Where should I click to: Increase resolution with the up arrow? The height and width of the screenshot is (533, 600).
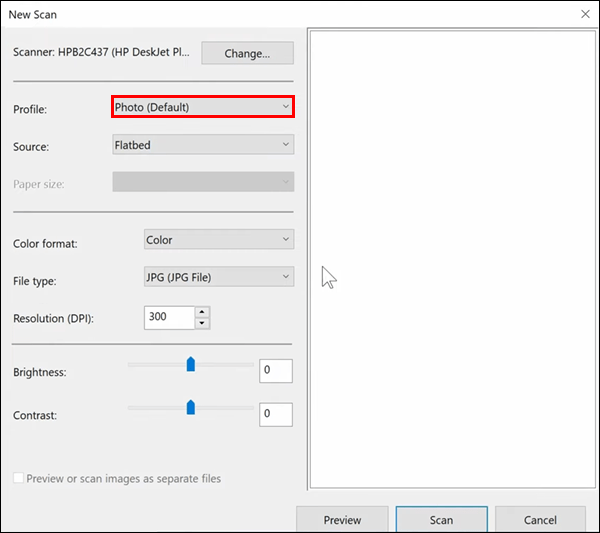coord(202,312)
